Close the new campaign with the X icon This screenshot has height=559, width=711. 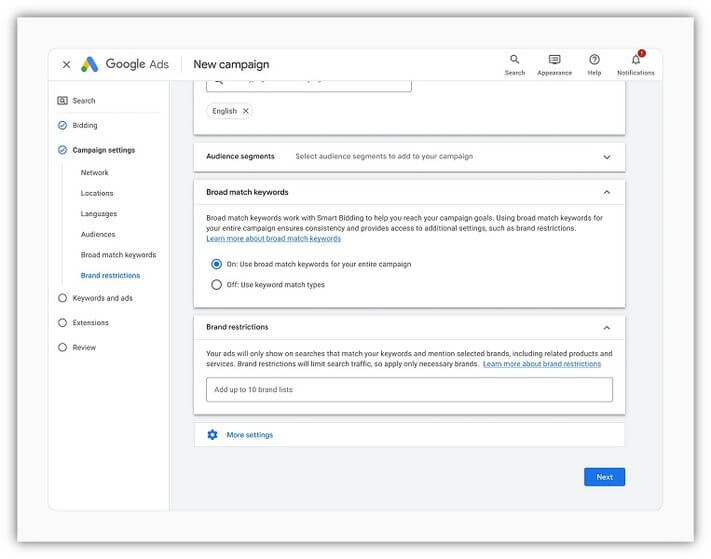[x=66, y=64]
